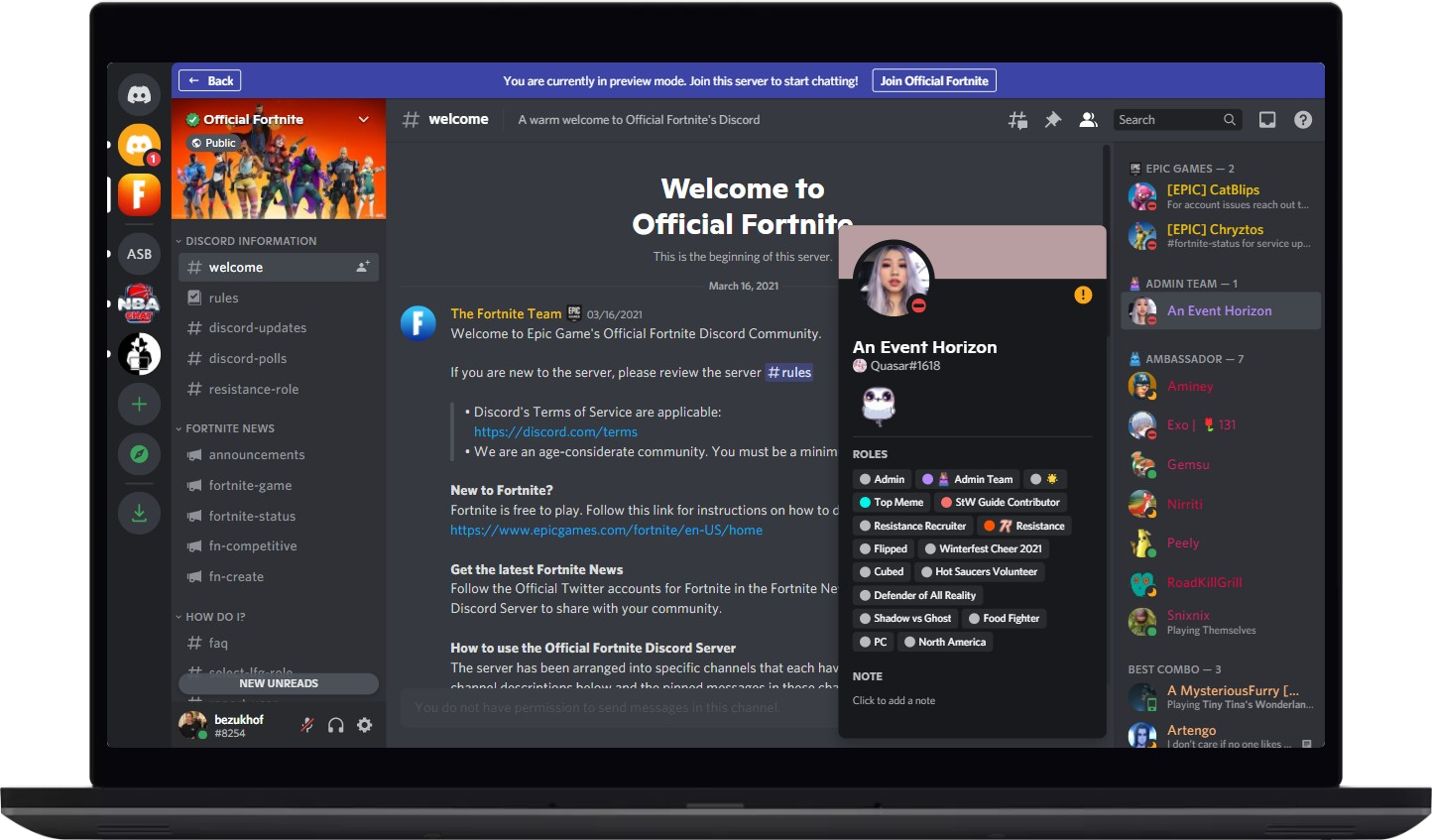Follow the #rules channel mention link
The height and width of the screenshot is (840, 1432).
[x=789, y=373]
